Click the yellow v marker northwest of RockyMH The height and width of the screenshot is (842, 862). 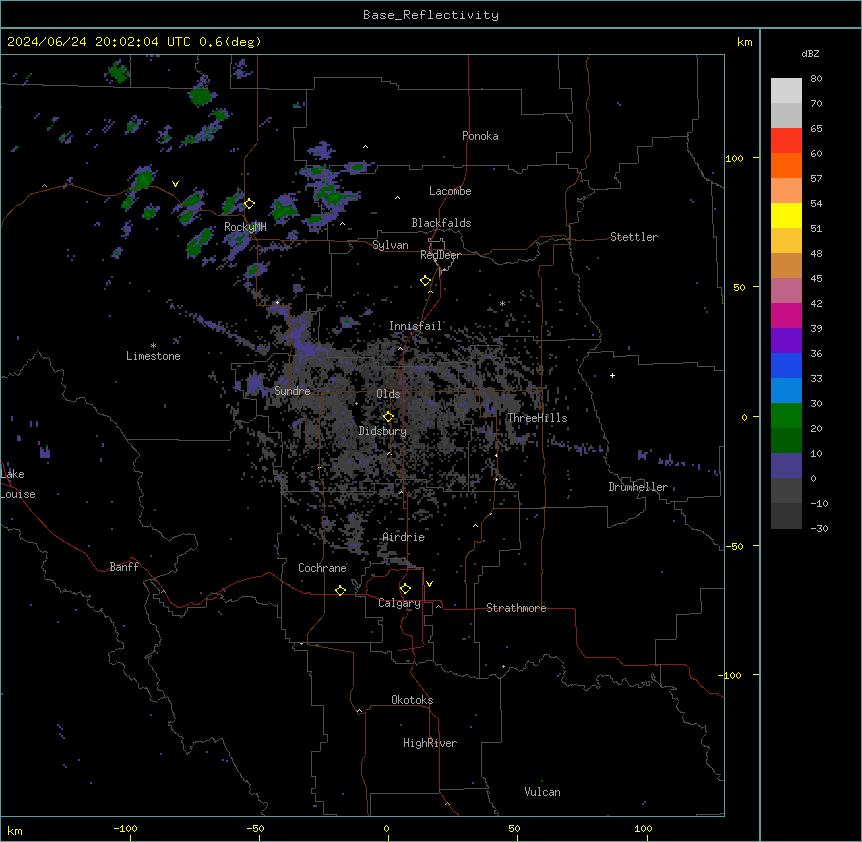175,184
